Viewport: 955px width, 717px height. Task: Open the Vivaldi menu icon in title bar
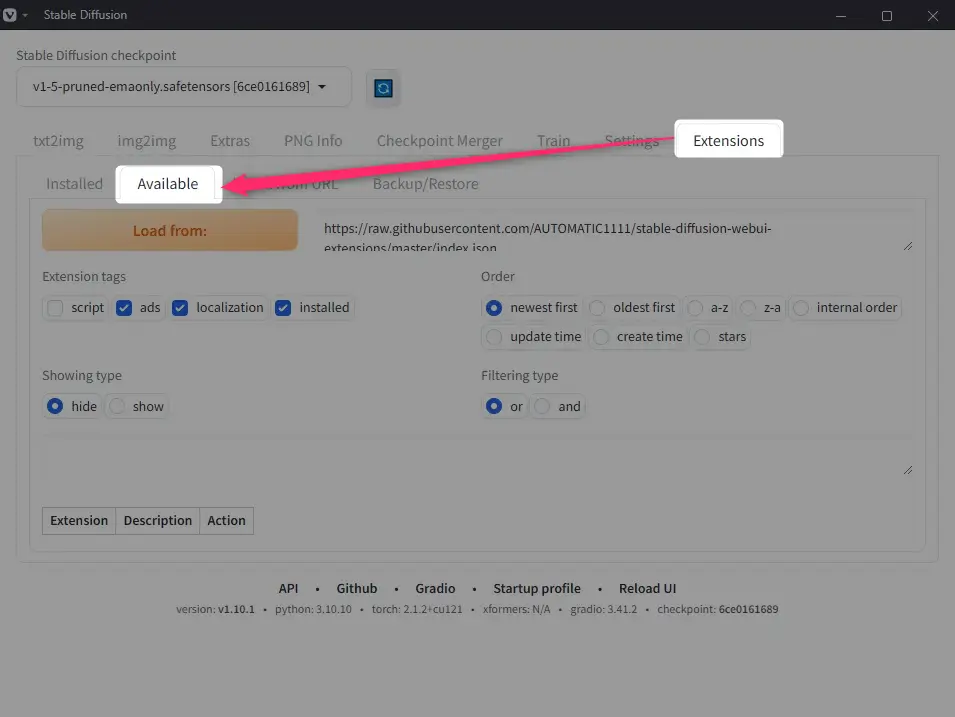[x=10, y=15]
